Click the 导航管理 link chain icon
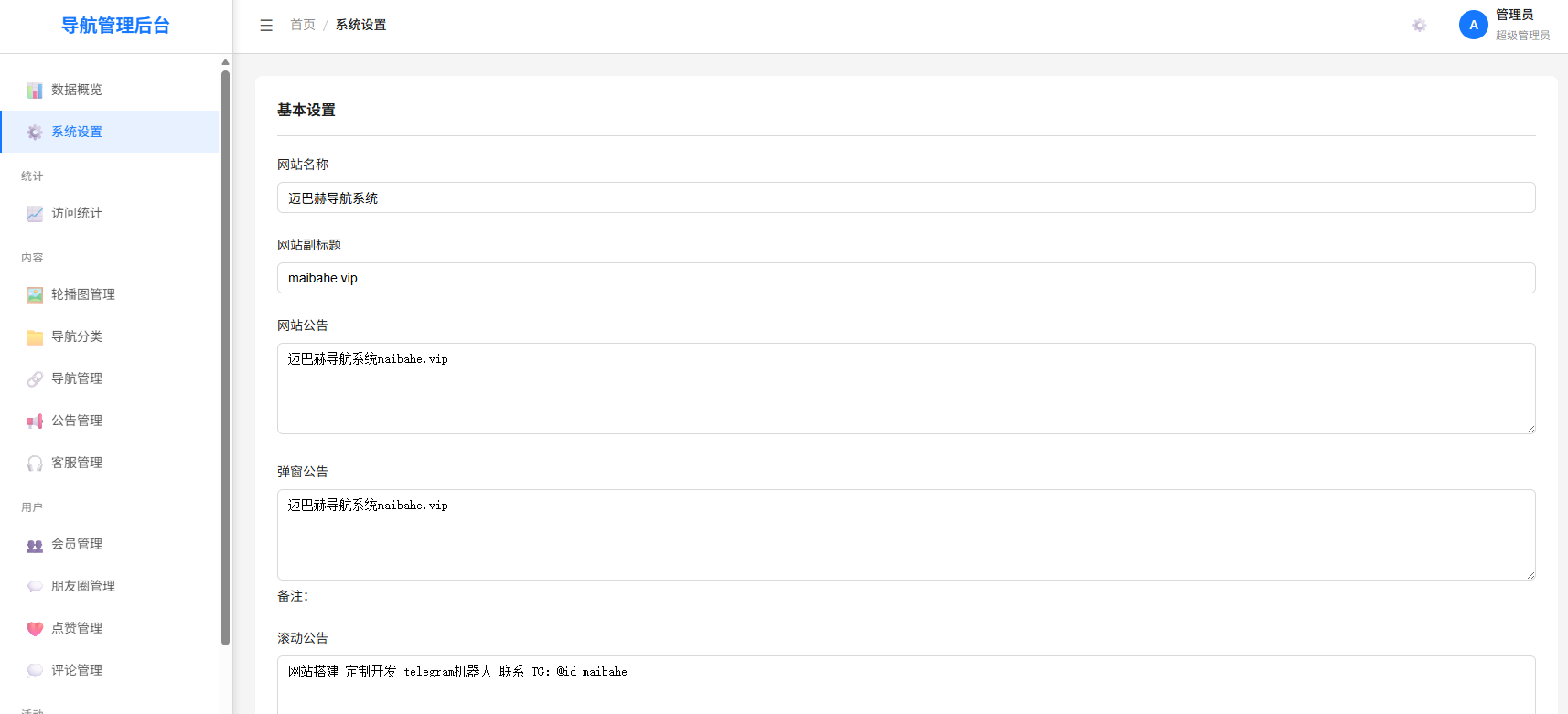 (x=35, y=379)
